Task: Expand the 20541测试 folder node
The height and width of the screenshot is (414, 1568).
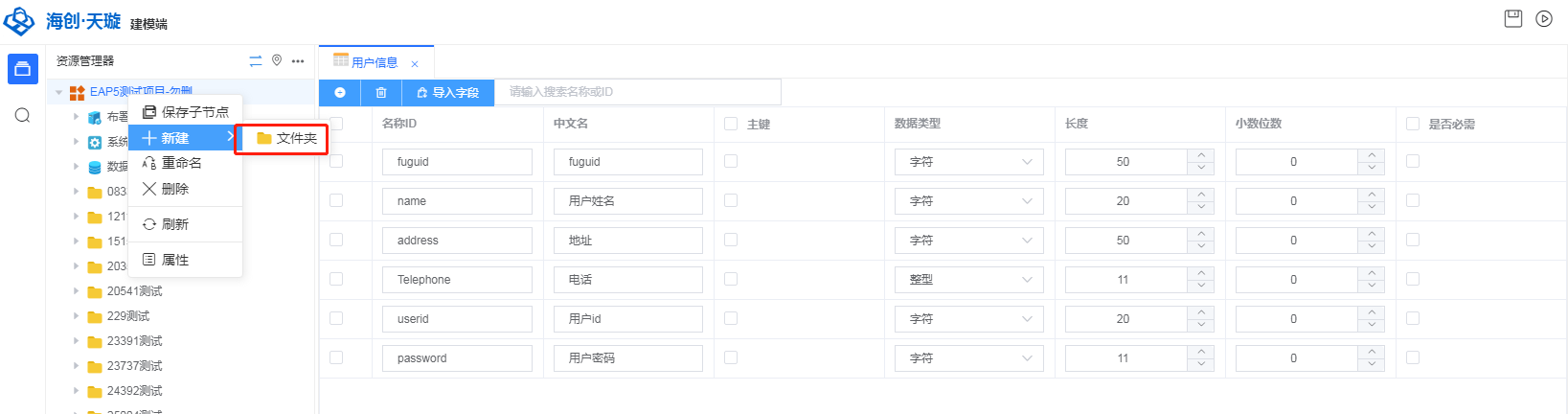Action: point(77,291)
